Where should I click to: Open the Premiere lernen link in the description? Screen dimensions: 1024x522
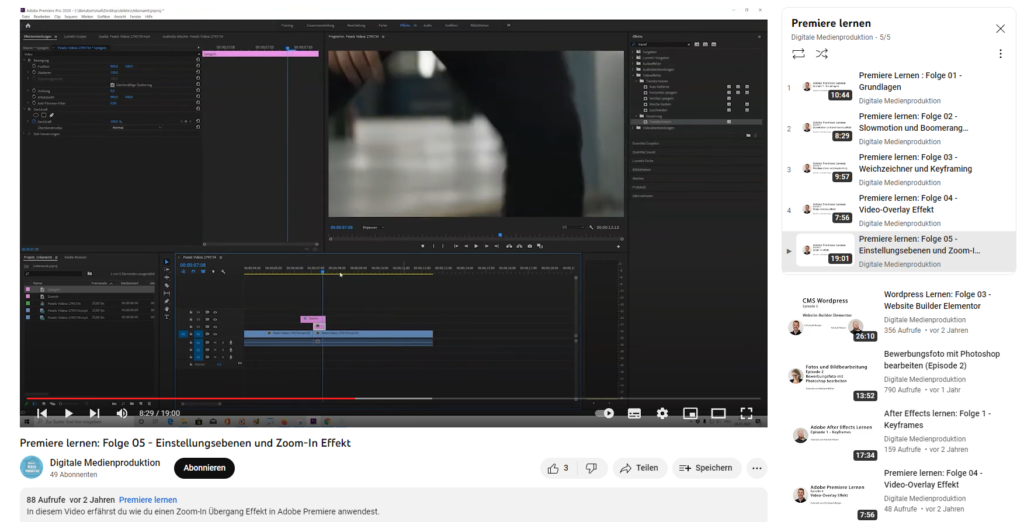(x=148, y=499)
